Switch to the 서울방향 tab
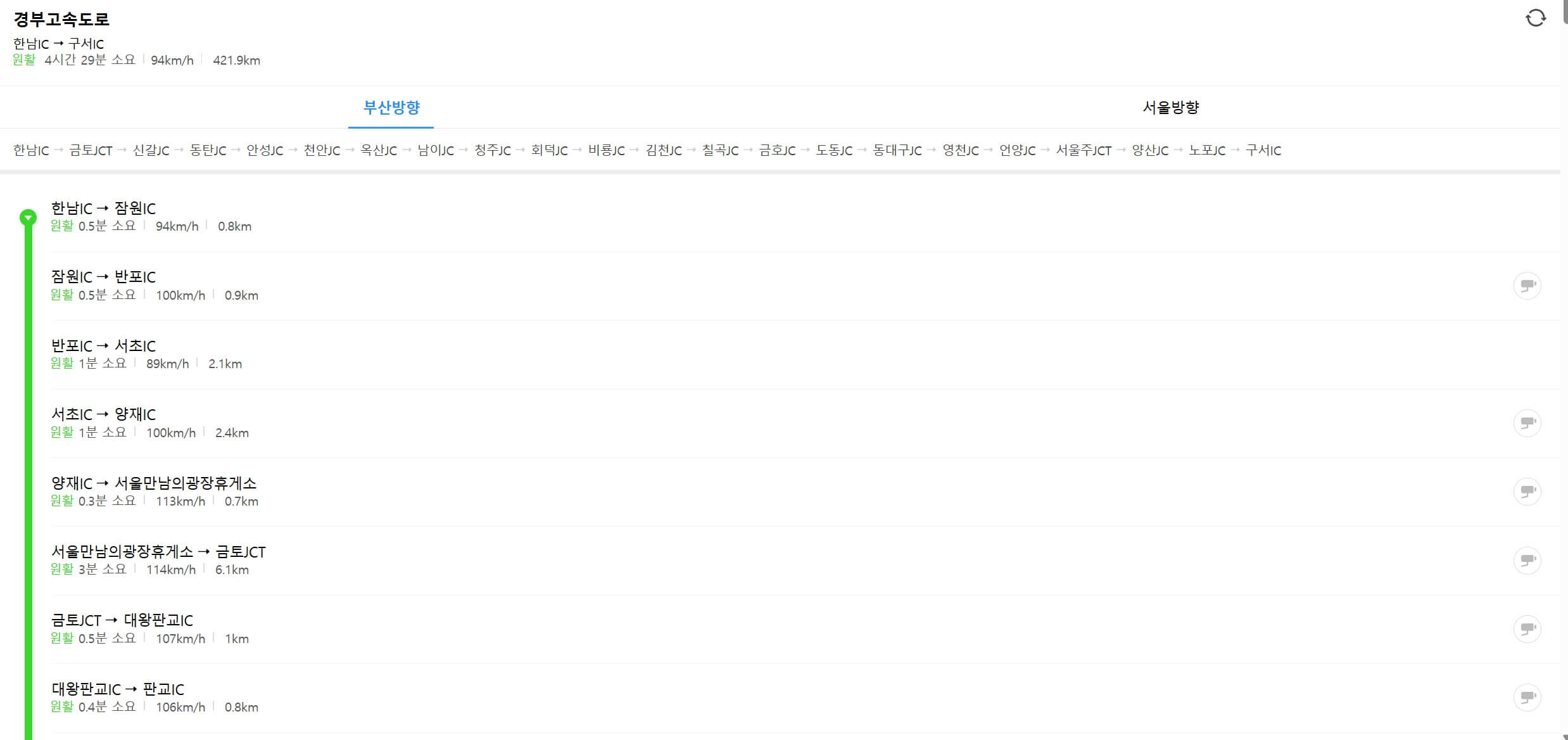 click(x=1170, y=107)
